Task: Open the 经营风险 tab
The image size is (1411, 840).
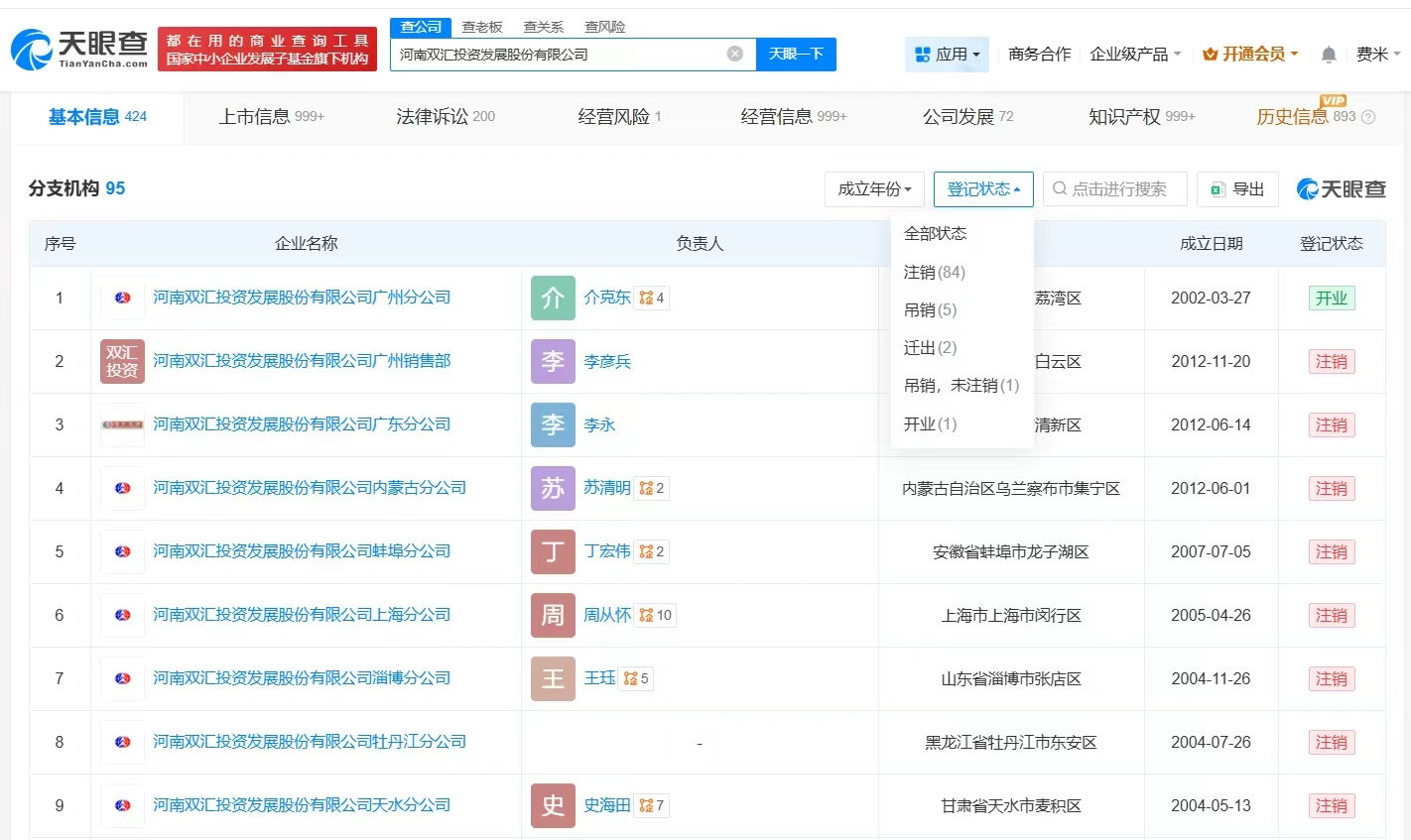Action: pyautogui.click(x=619, y=117)
